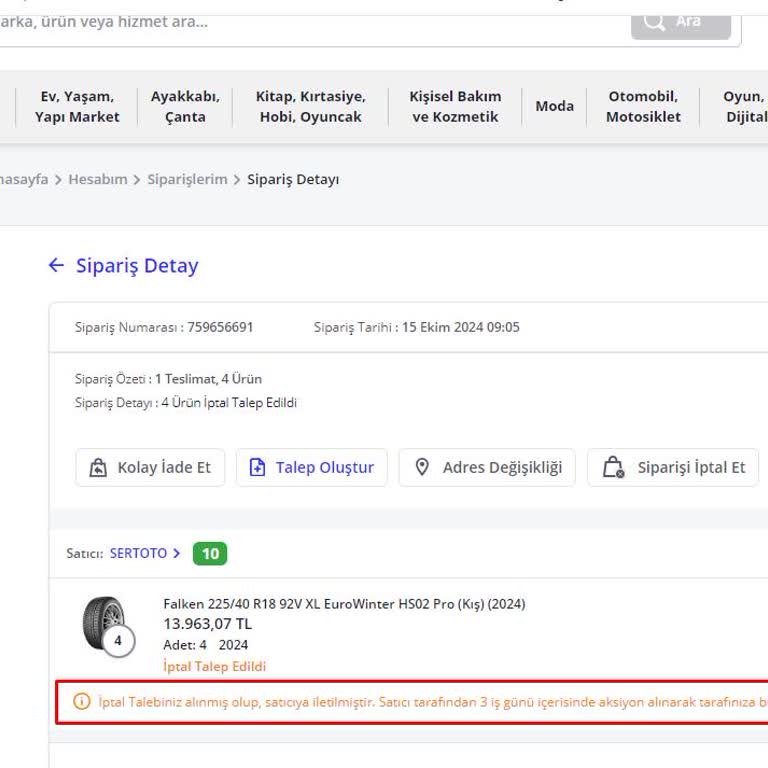Image resolution: width=768 pixels, height=768 pixels.
Task: Open the SERTOTO seller page link
Action: pos(138,553)
